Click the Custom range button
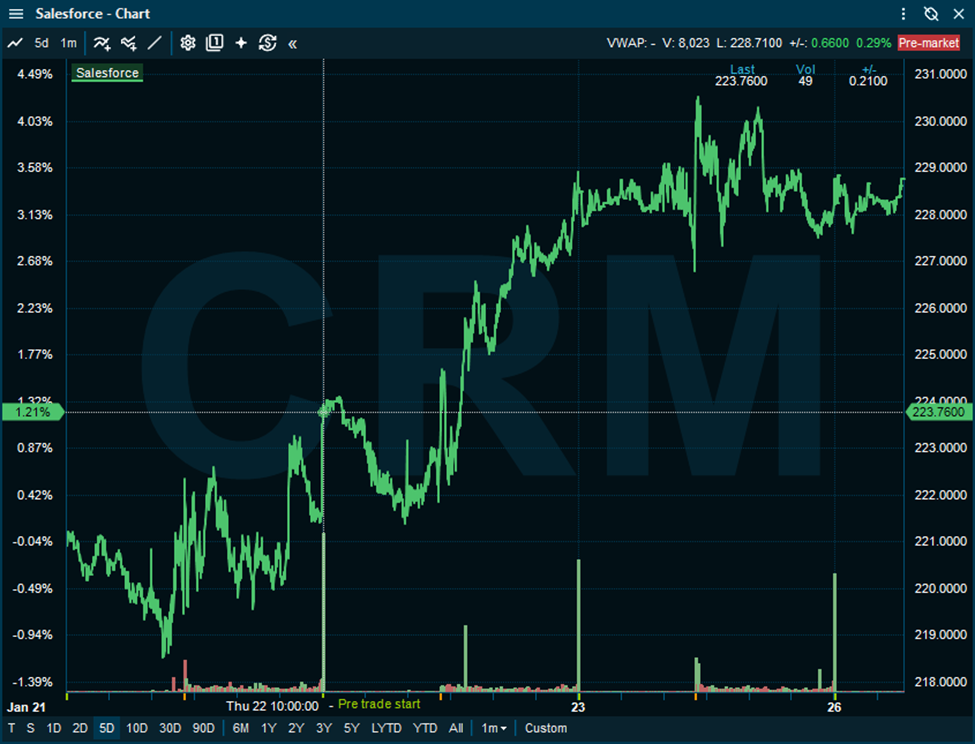The image size is (975, 744). 546,728
